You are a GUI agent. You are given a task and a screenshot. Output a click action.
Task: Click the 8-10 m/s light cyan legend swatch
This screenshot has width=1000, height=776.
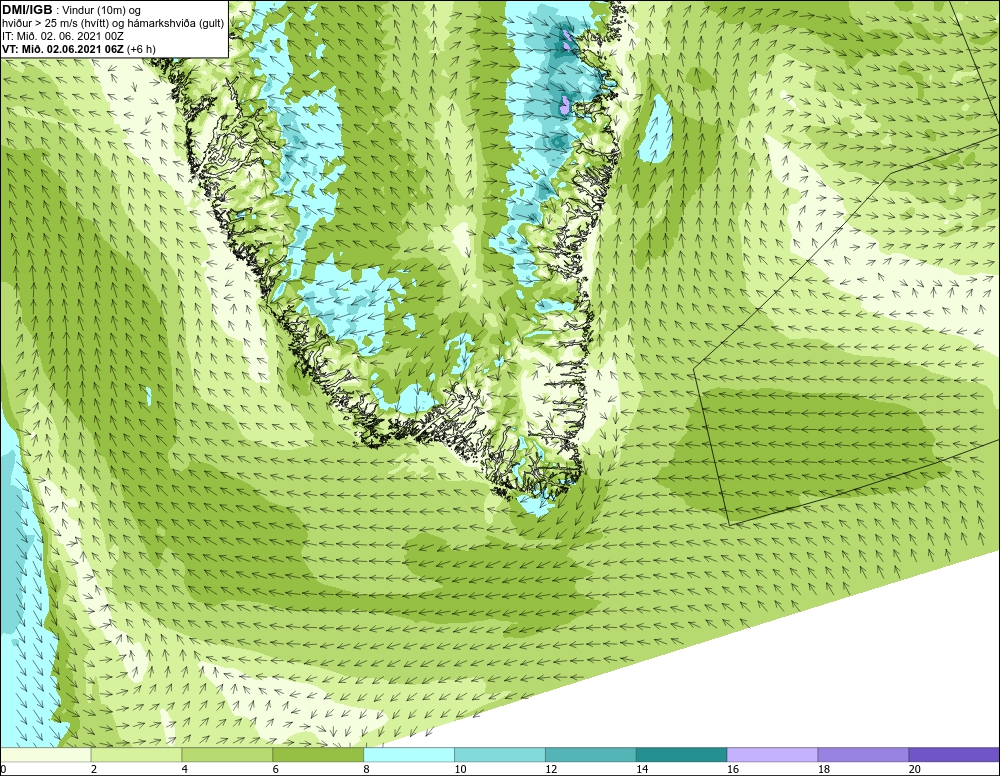coord(409,755)
